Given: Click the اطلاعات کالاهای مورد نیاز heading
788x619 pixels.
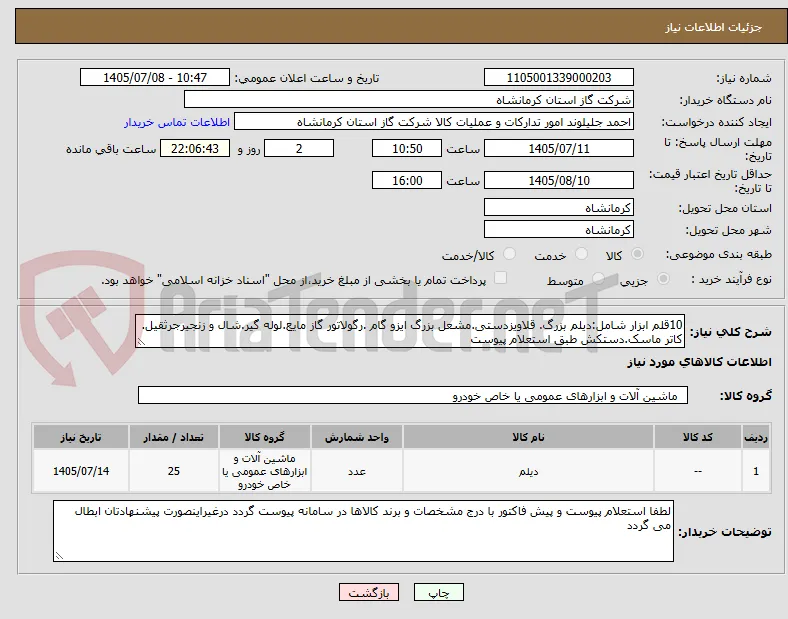Looking at the screenshot, I should click(x=699, y=362).
